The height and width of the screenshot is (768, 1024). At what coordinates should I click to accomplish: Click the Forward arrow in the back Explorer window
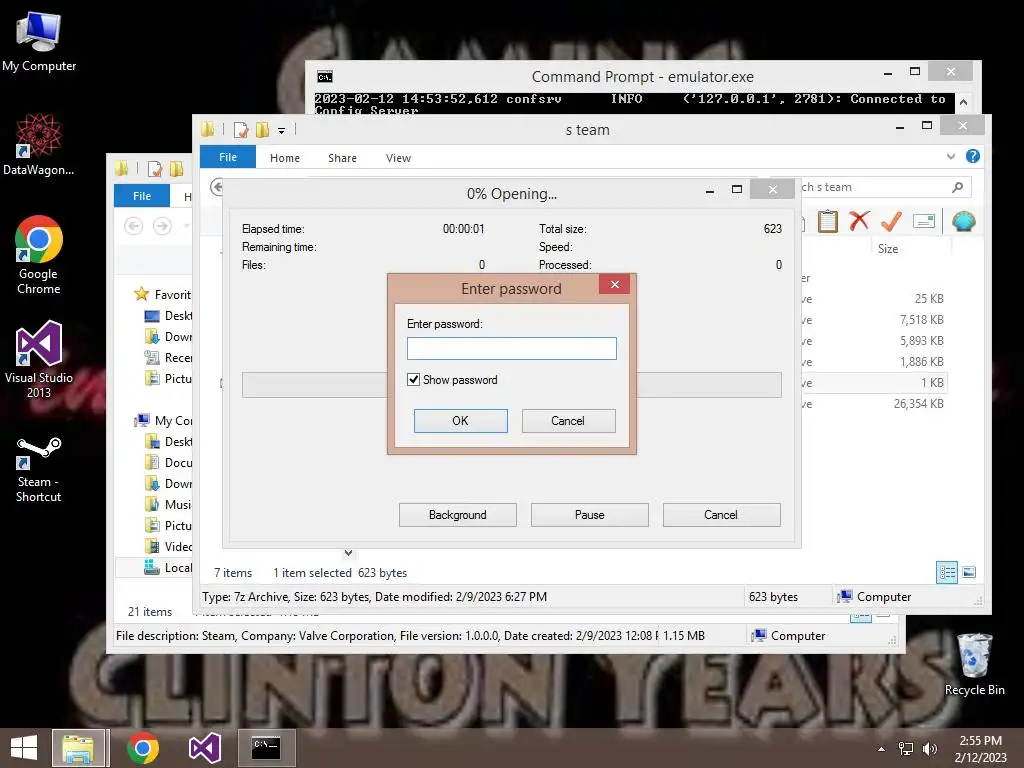[162, 227]
